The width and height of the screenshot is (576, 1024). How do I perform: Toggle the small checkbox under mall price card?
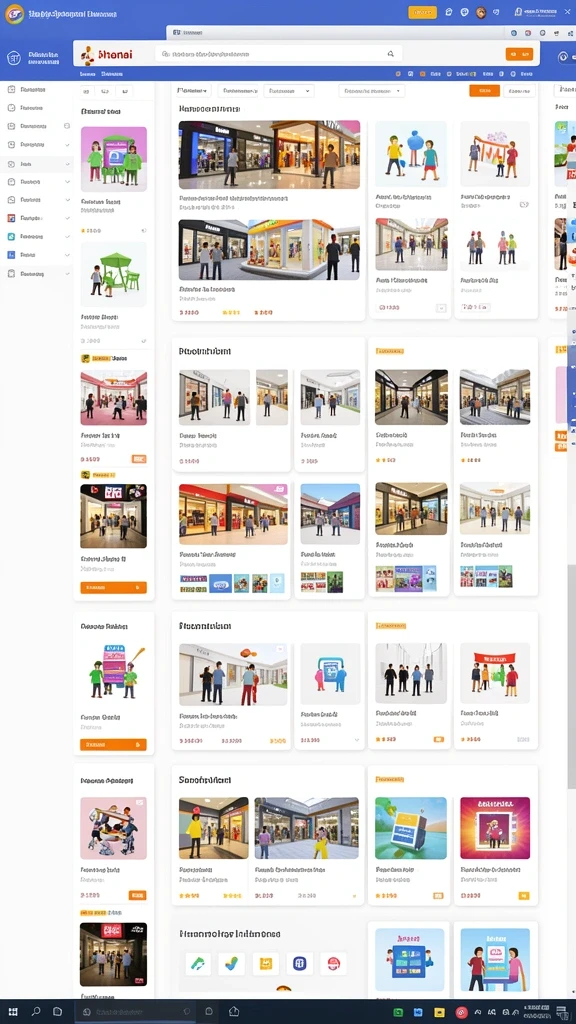[x=441, y=308]
